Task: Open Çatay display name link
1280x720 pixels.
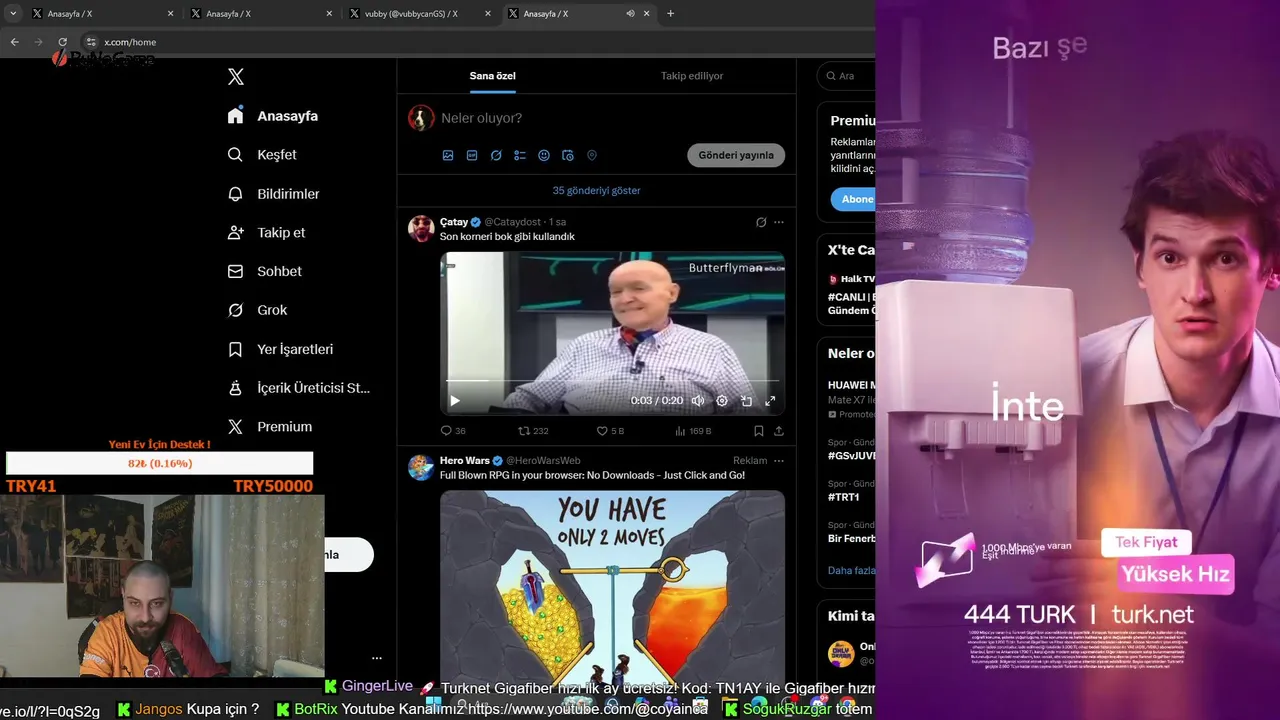Action: 454,222
